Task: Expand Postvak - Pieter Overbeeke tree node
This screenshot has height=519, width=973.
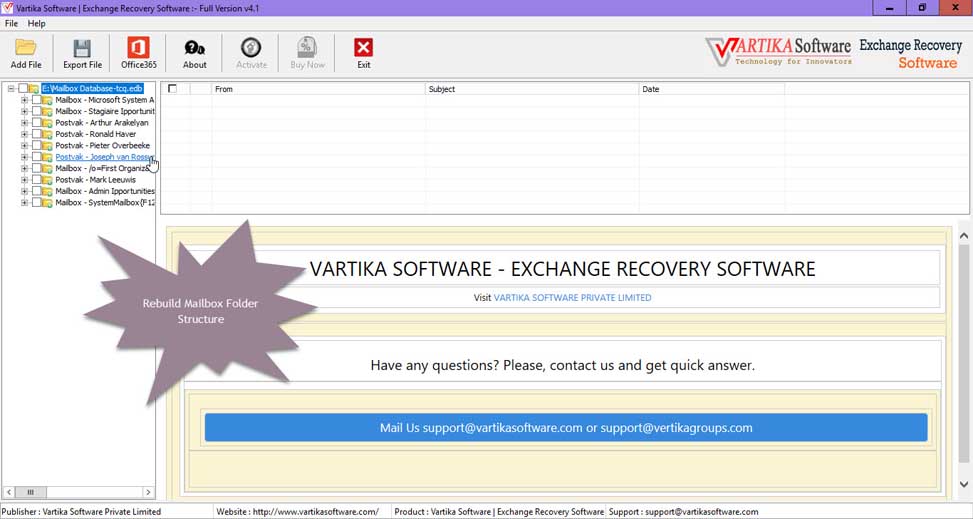Action: pos(25,146)
